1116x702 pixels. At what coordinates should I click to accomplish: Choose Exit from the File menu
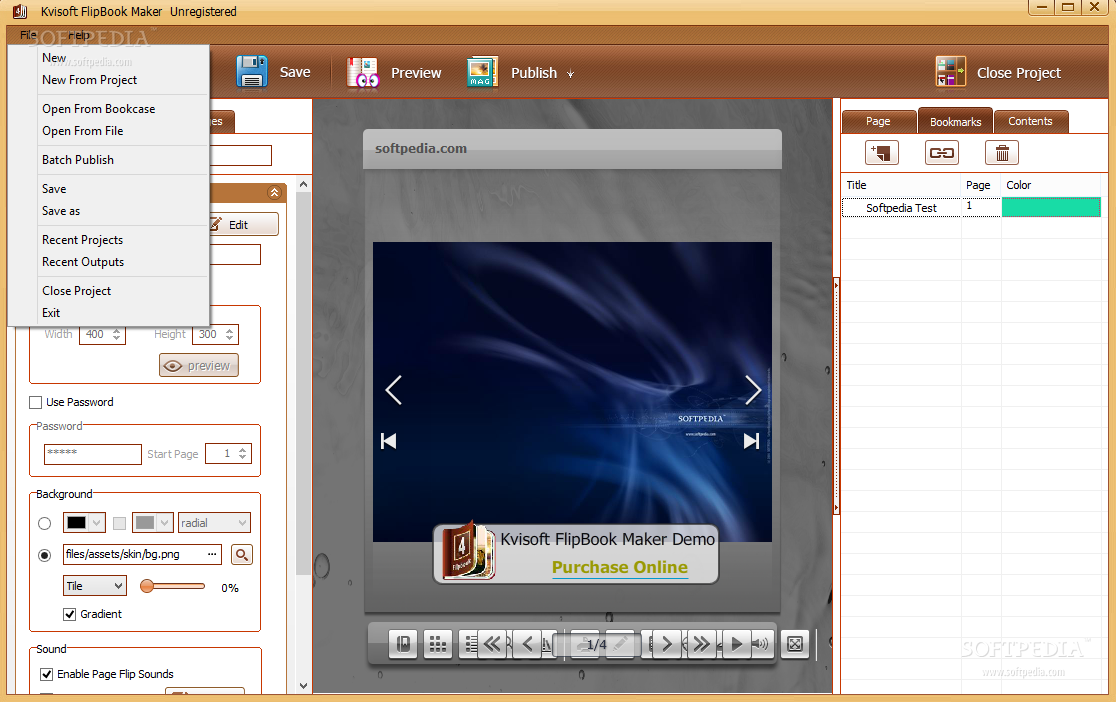coord(51,313)
